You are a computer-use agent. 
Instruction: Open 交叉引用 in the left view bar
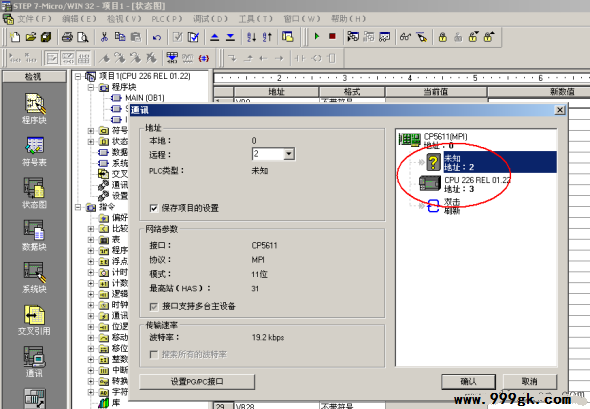(x=34, y=320)
